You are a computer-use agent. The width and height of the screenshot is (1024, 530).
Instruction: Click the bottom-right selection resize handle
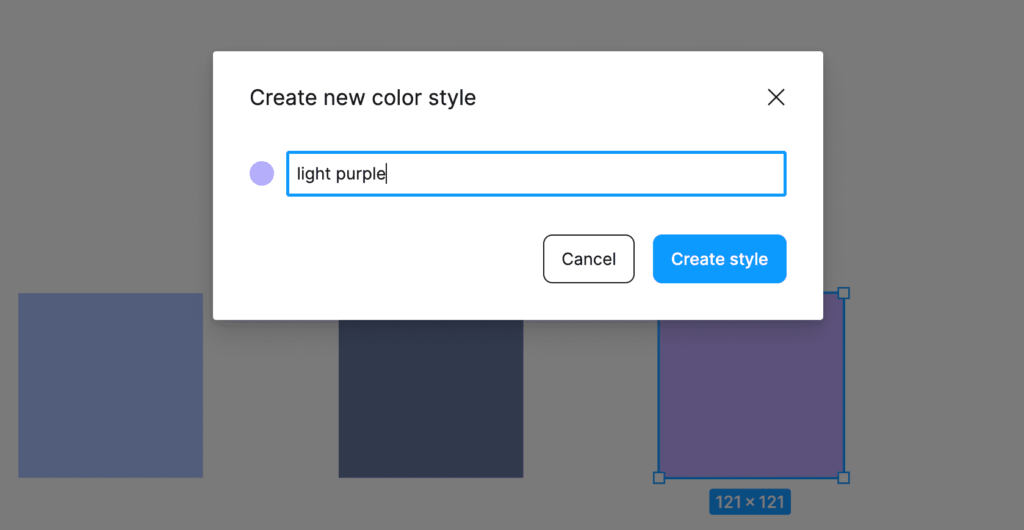pyautogui.click(x=843, y=477)
